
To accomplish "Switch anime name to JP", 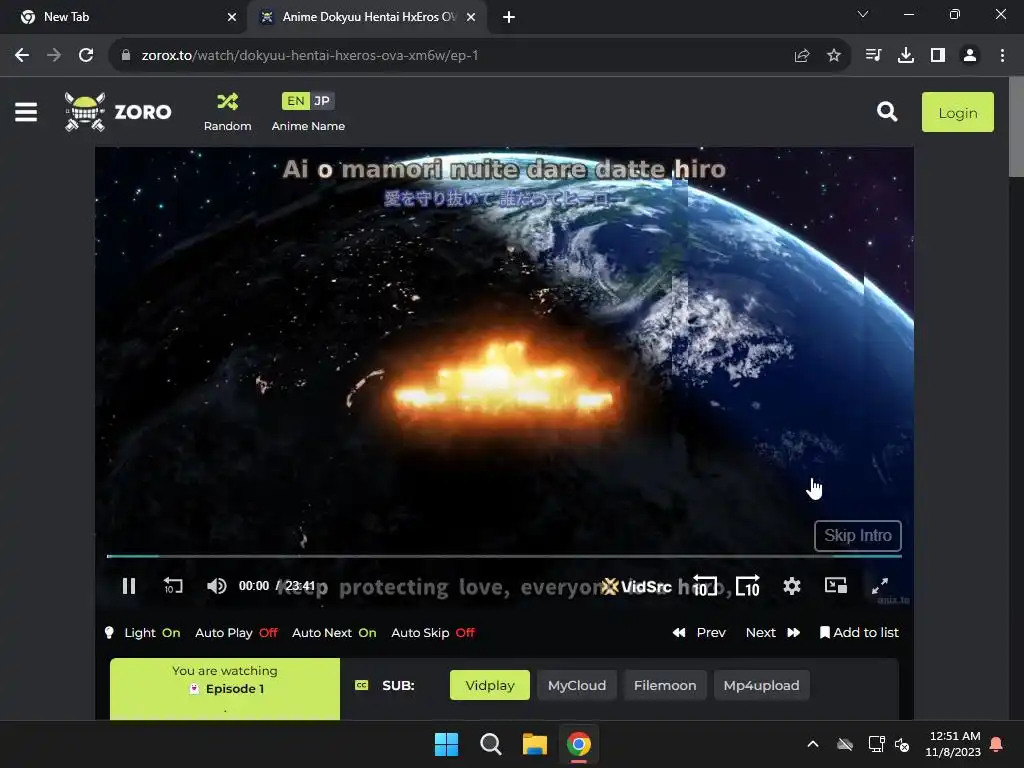I will pyautogui.click(x=322, y=101).
